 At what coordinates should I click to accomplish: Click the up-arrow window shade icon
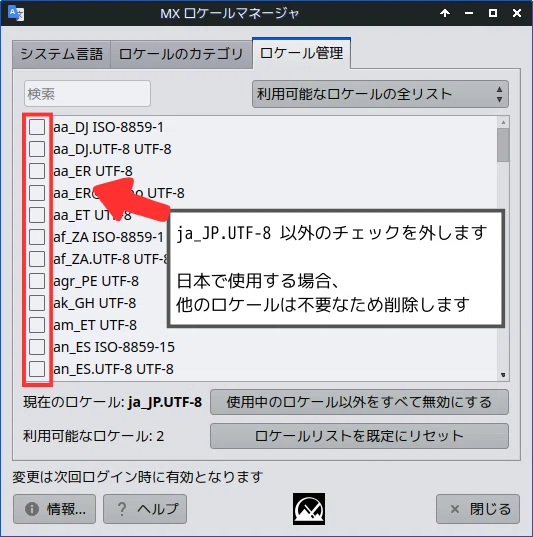tap(445, 13)
